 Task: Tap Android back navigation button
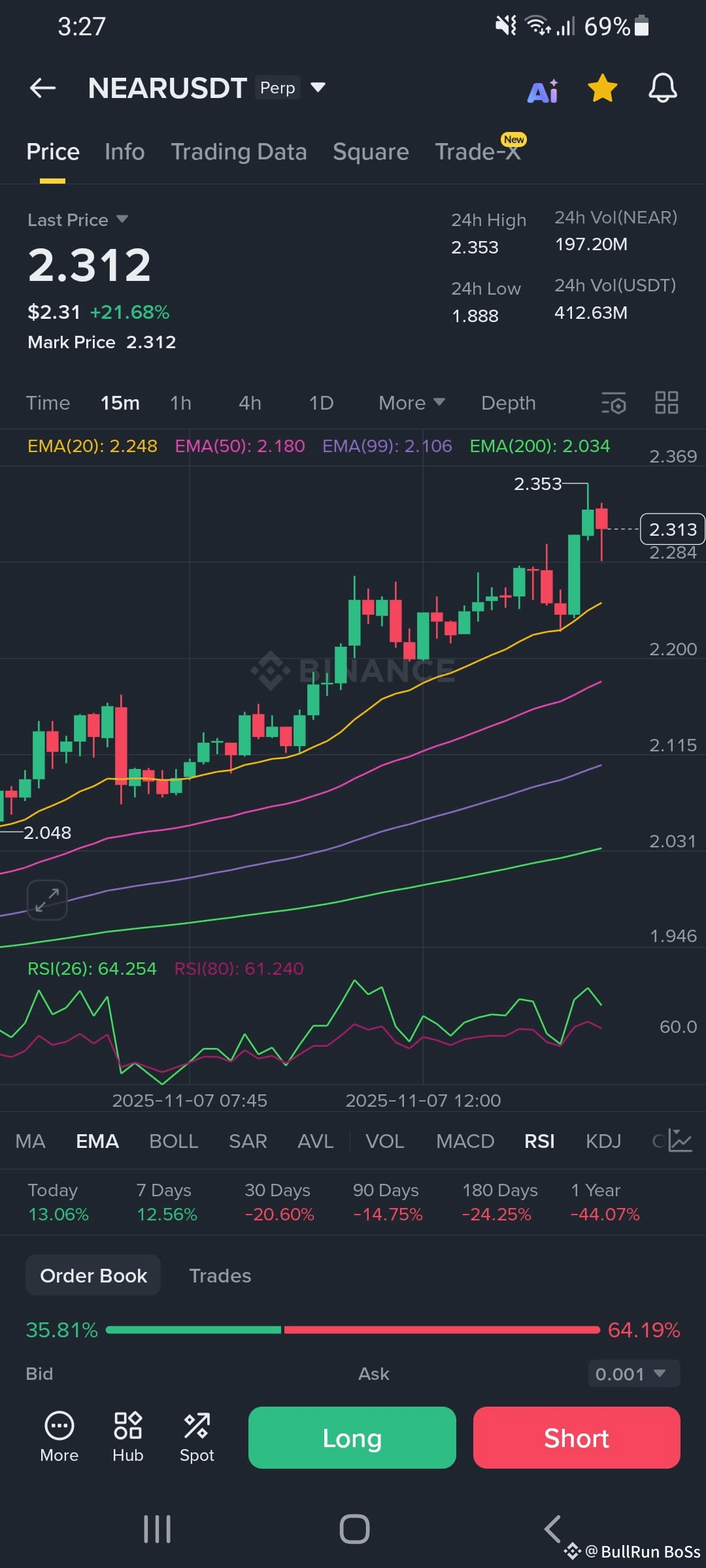[x=552, y=1529]
